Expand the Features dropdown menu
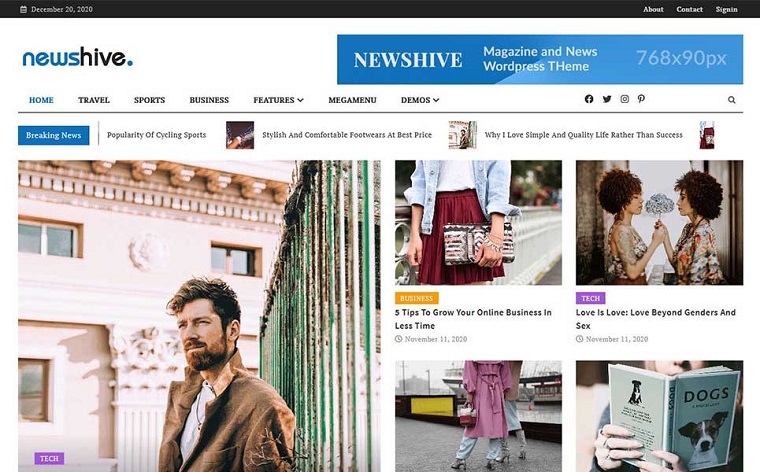Viewport: 760px width, 472px height. pyautogui.click(x=278, y=100)
